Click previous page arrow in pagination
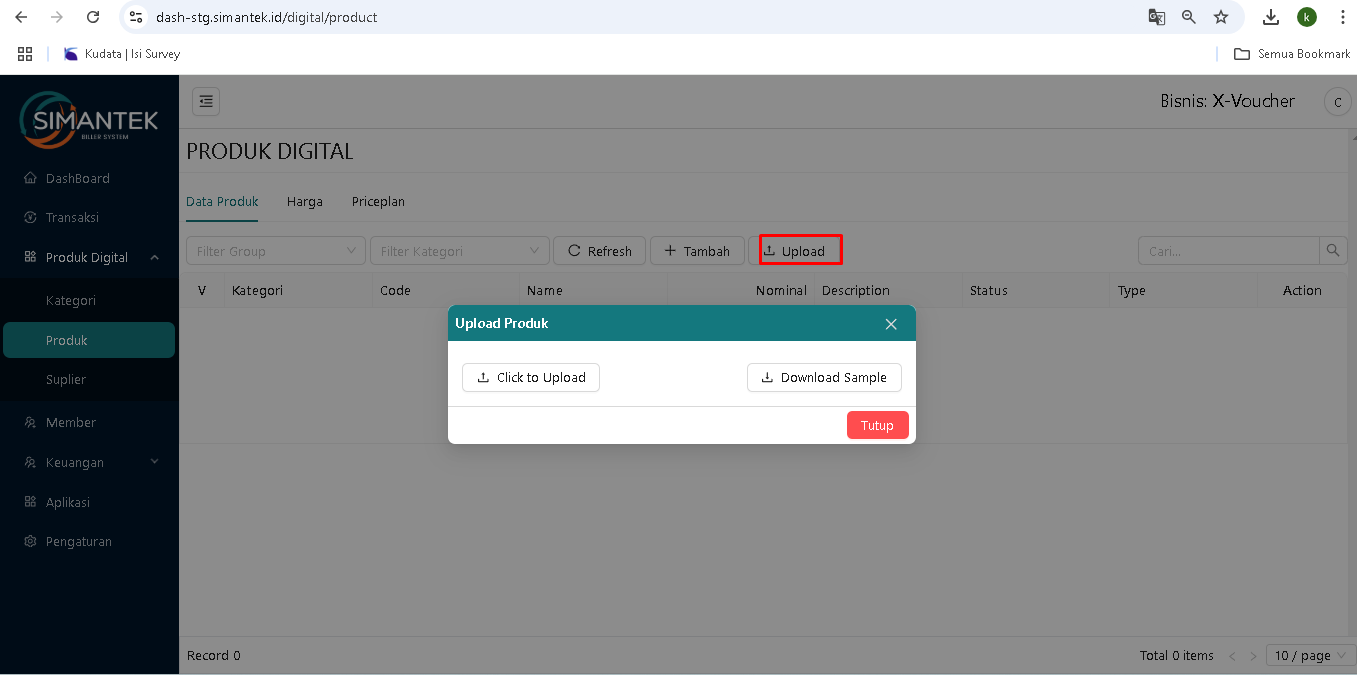 [1232, 656]
